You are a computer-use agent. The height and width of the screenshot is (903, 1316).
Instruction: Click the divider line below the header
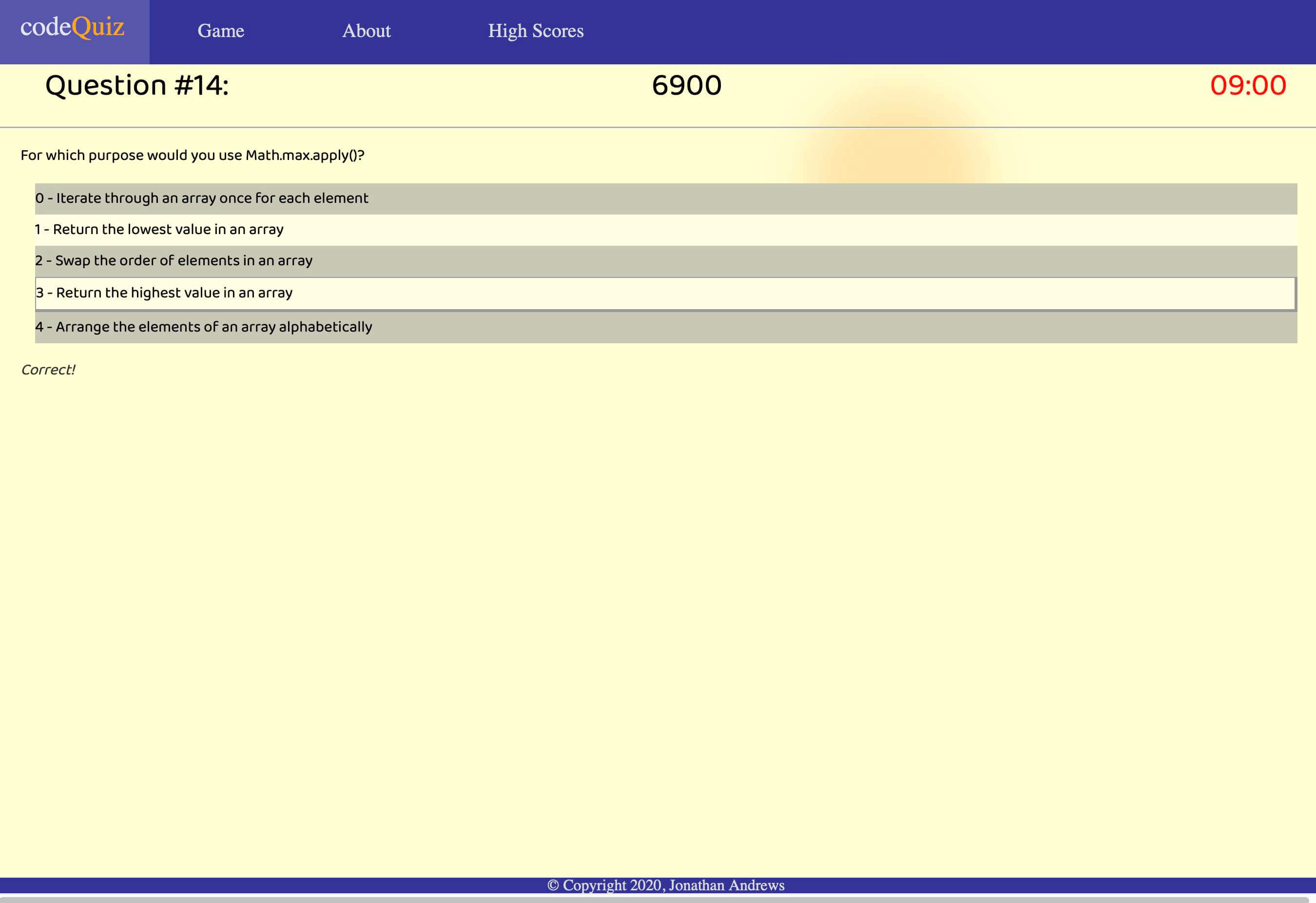pos(658,127)
